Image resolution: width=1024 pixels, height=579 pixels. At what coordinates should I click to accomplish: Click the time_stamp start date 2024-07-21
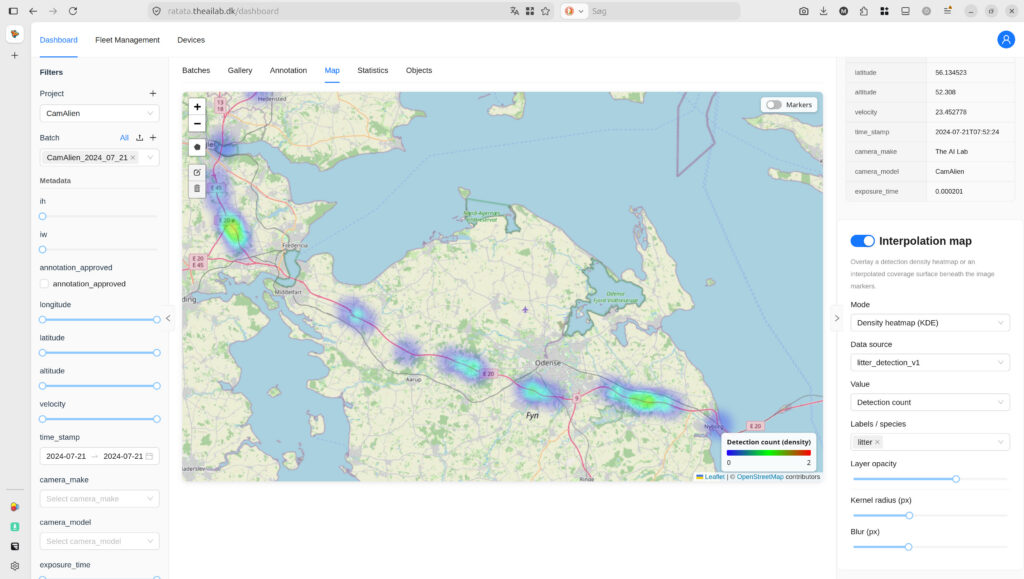[66, 456]
